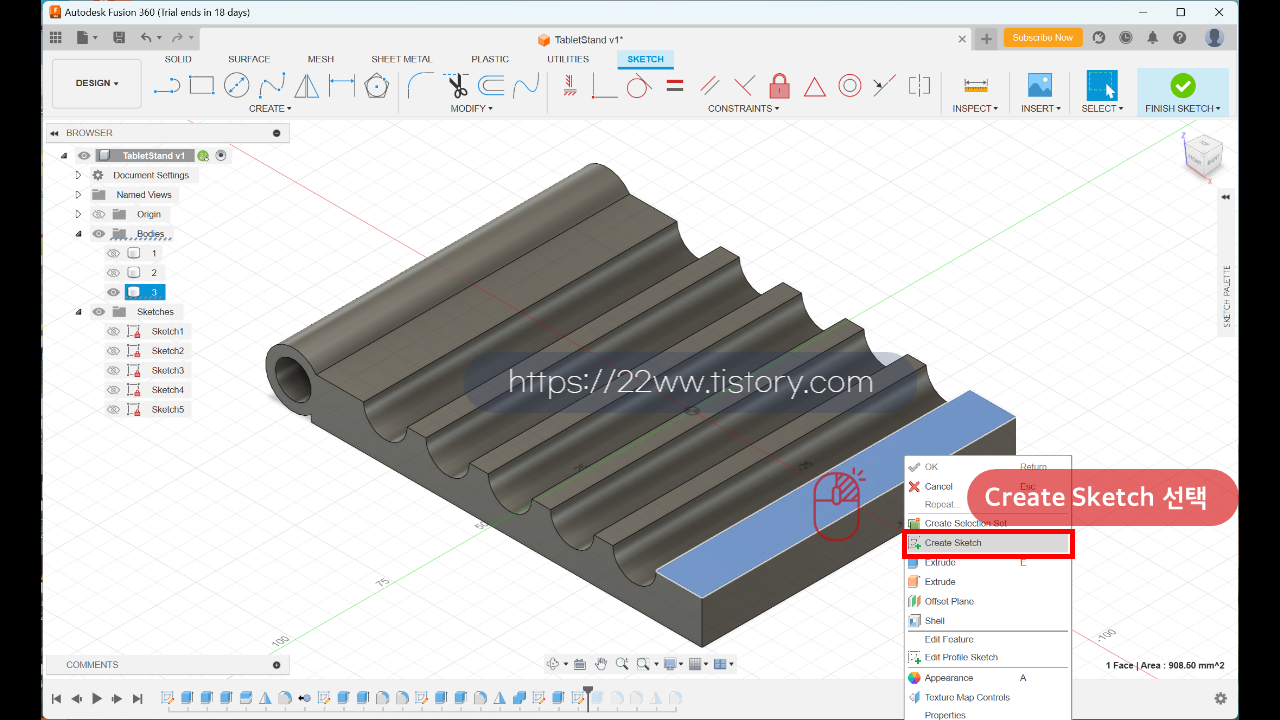Select the Offset modify tool
Screen dimensions: 1280x720
pyautogui.click(x=491, y=86)
